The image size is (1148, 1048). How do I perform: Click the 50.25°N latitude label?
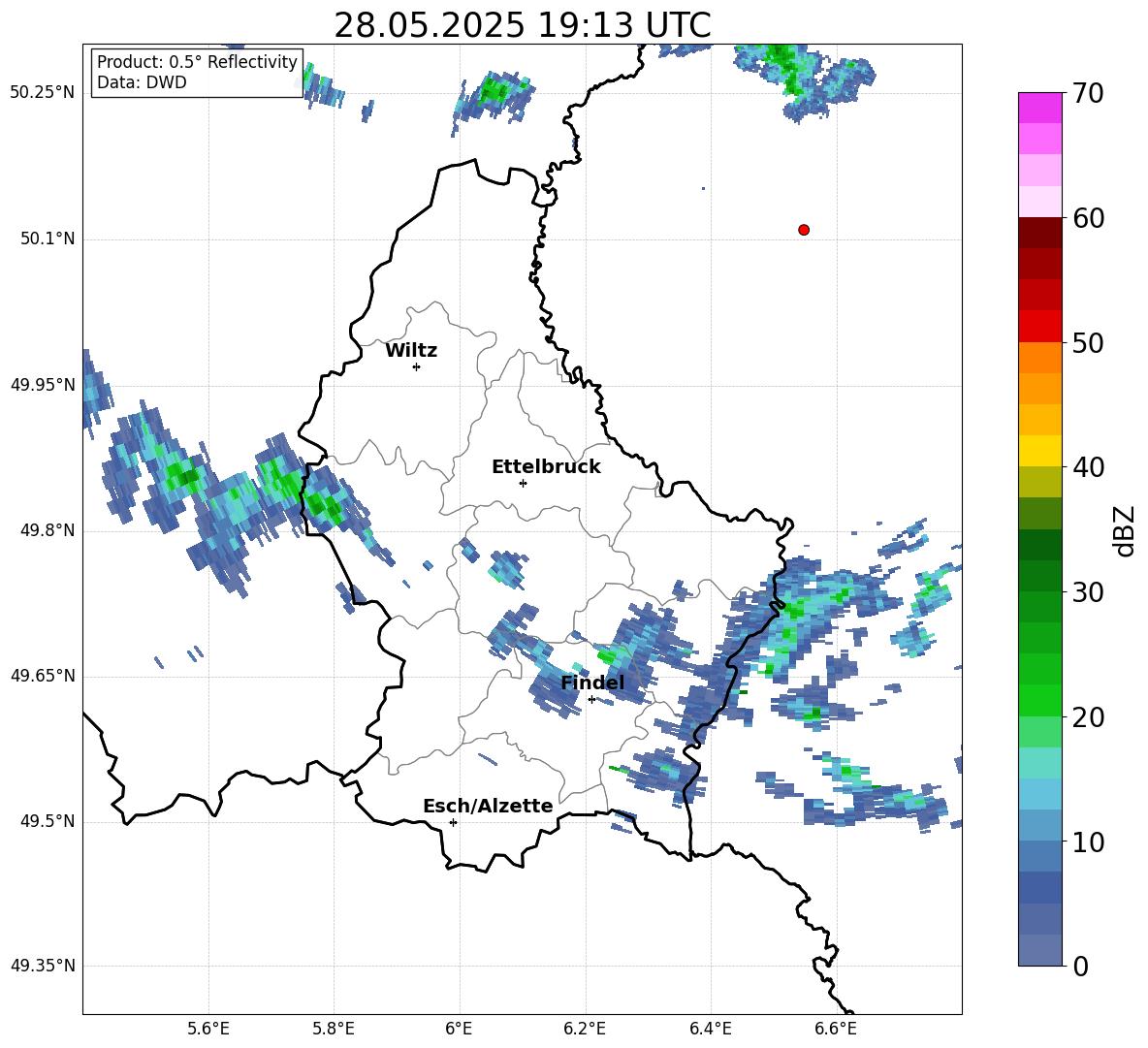pos(43,93)
